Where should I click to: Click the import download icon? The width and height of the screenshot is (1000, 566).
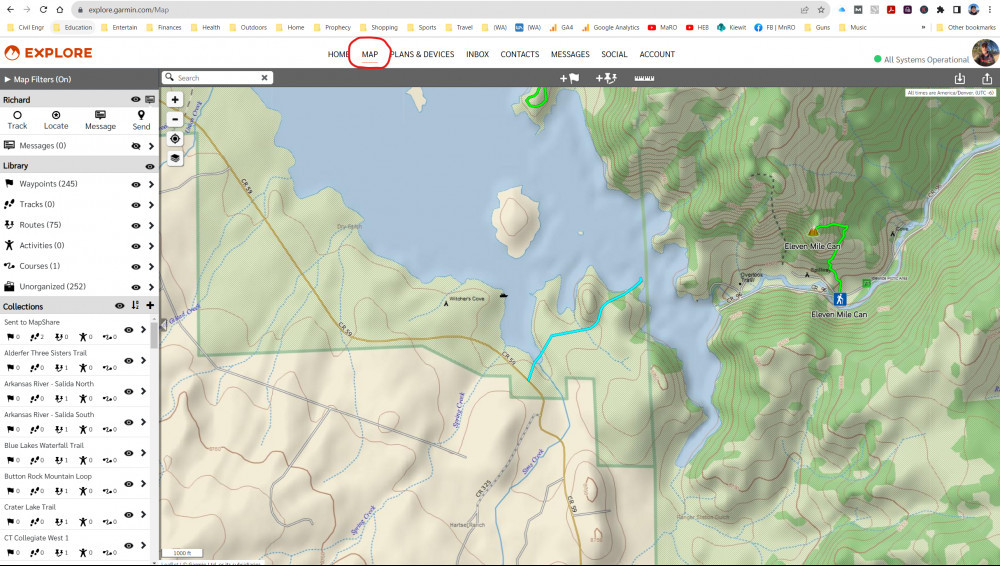[x=959, y=78]
